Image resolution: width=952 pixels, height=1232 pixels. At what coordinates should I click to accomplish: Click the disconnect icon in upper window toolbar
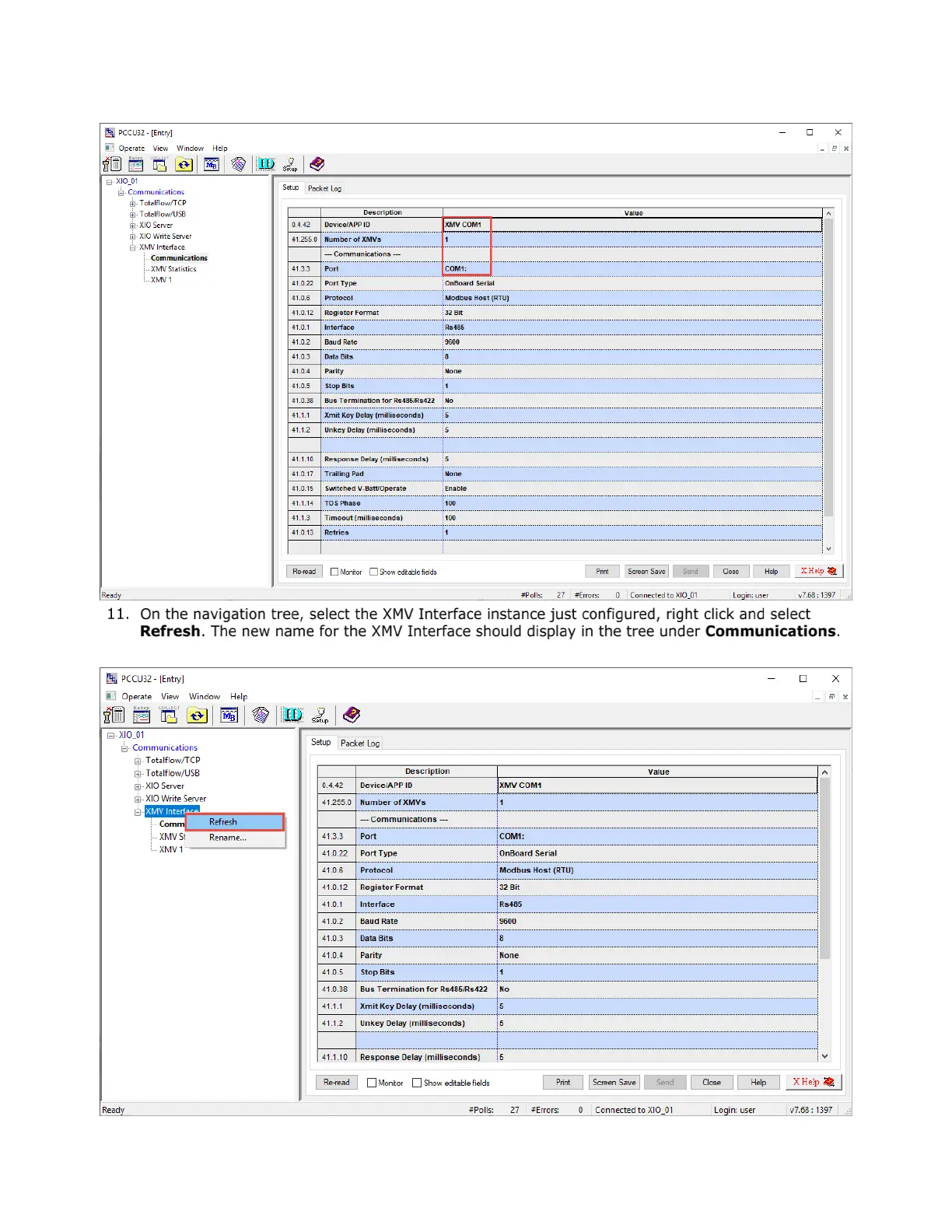[x=113, y=164]
